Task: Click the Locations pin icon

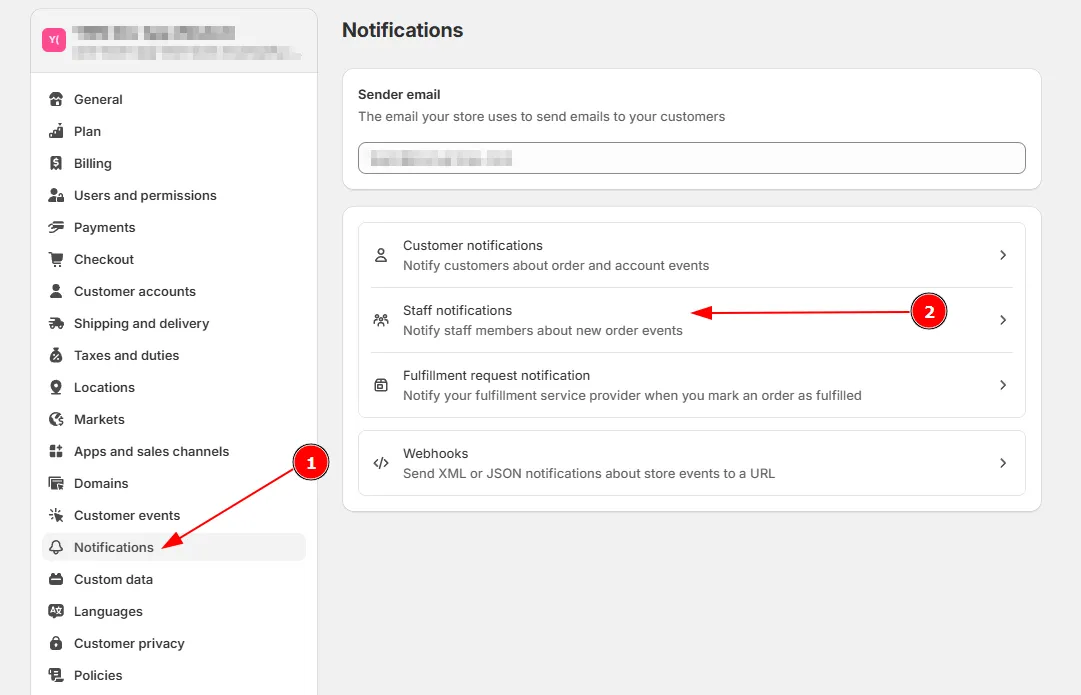Action: pos(56,387)
